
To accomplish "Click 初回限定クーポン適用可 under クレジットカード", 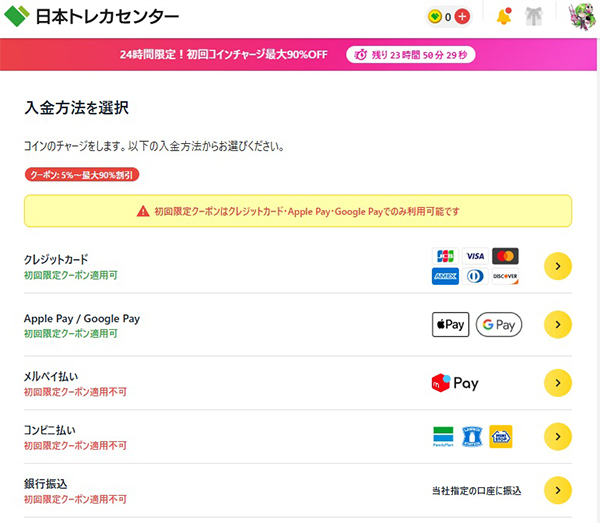I will click(x=71, y=275).
